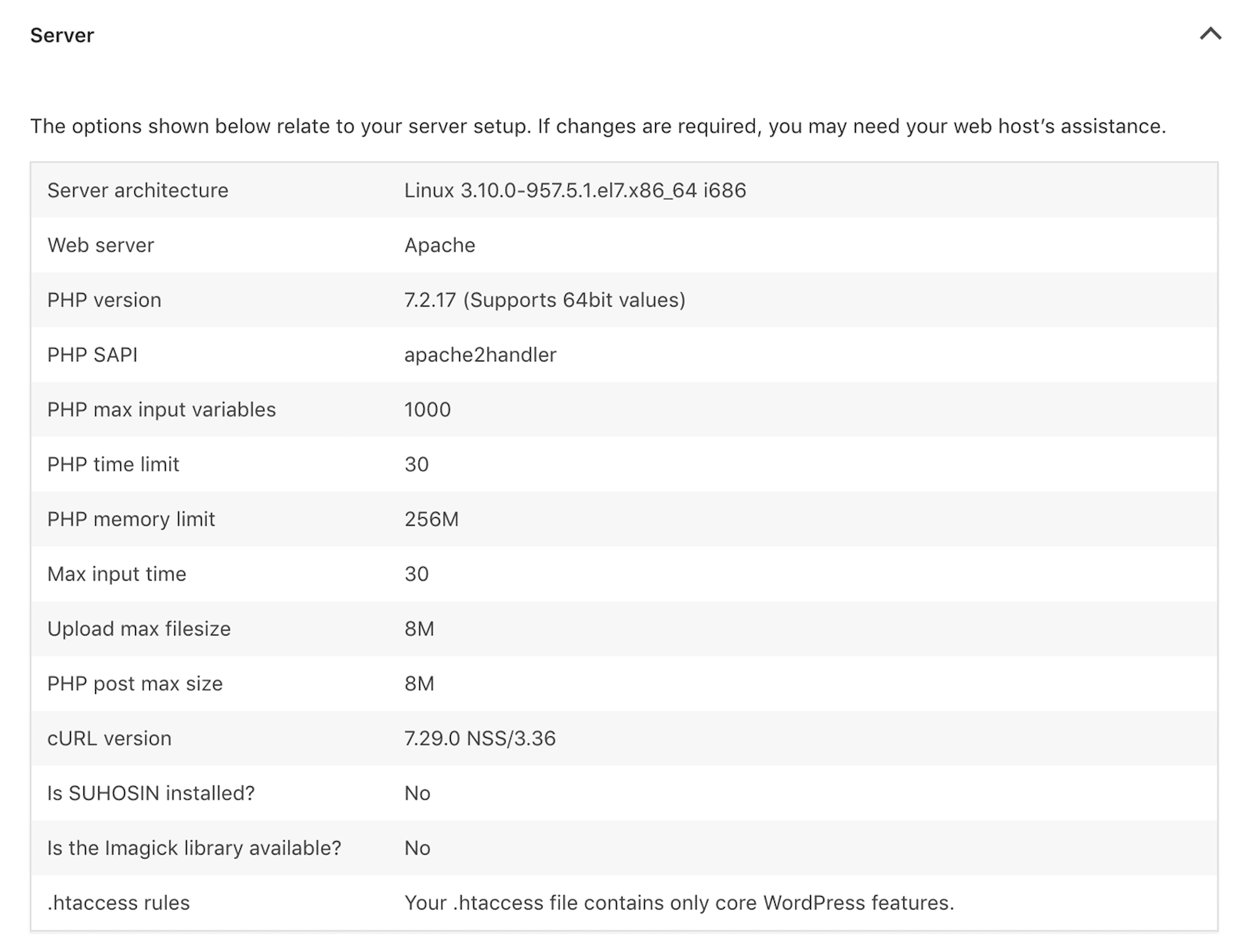This screenshot has width=1250, height=952.
Task: Click the cURL version 7.29.0 value
Action: tap(479, 738)
